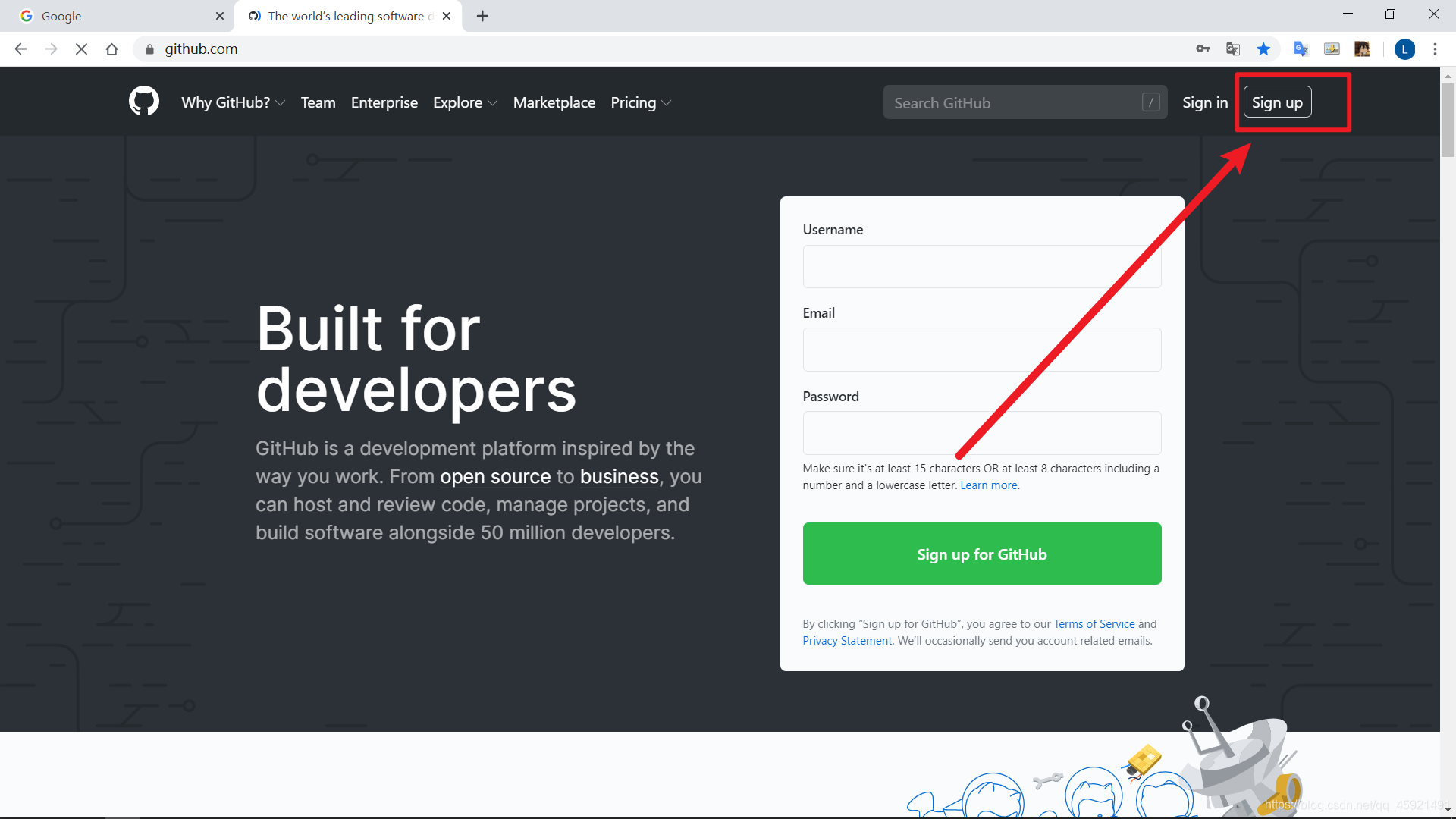Image resolution: width=1456 pixels, height=819 pixels.
Task: Click the slash shortcut icon in search box
Action: pyautogui.click(x=1150, y=102)
